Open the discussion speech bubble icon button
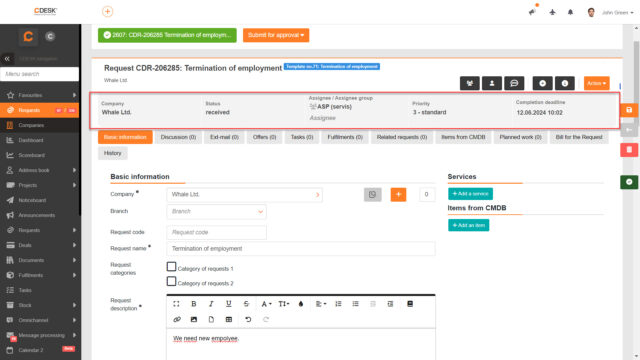Screen dimensions: 640x360 pyautogui.click(x=514, y=83)
